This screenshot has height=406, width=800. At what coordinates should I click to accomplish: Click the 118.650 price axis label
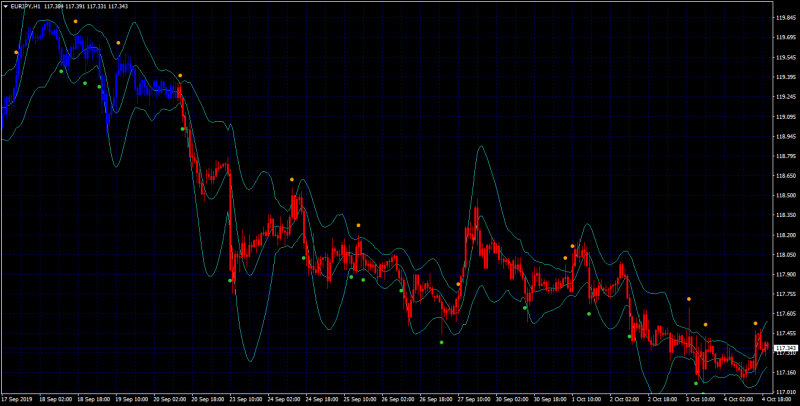[785, 176]
